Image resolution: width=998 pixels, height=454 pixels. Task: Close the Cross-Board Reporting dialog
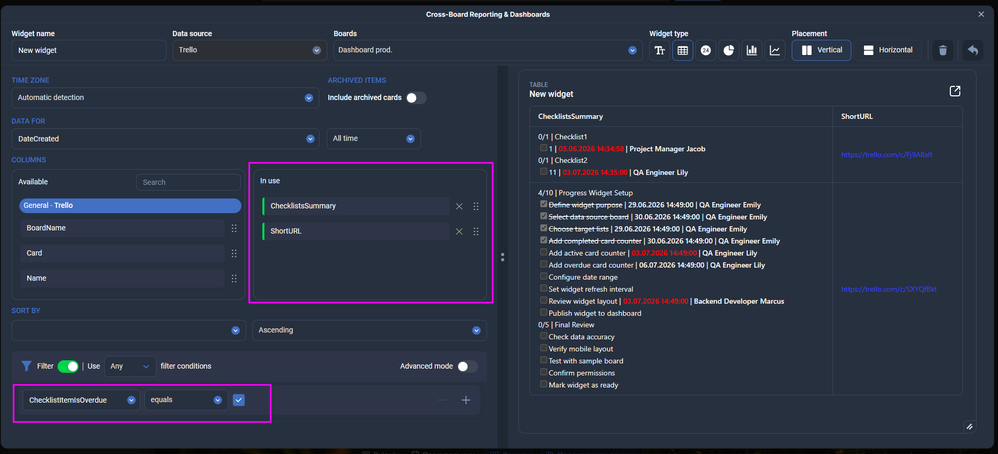click(x=981, y=14)
